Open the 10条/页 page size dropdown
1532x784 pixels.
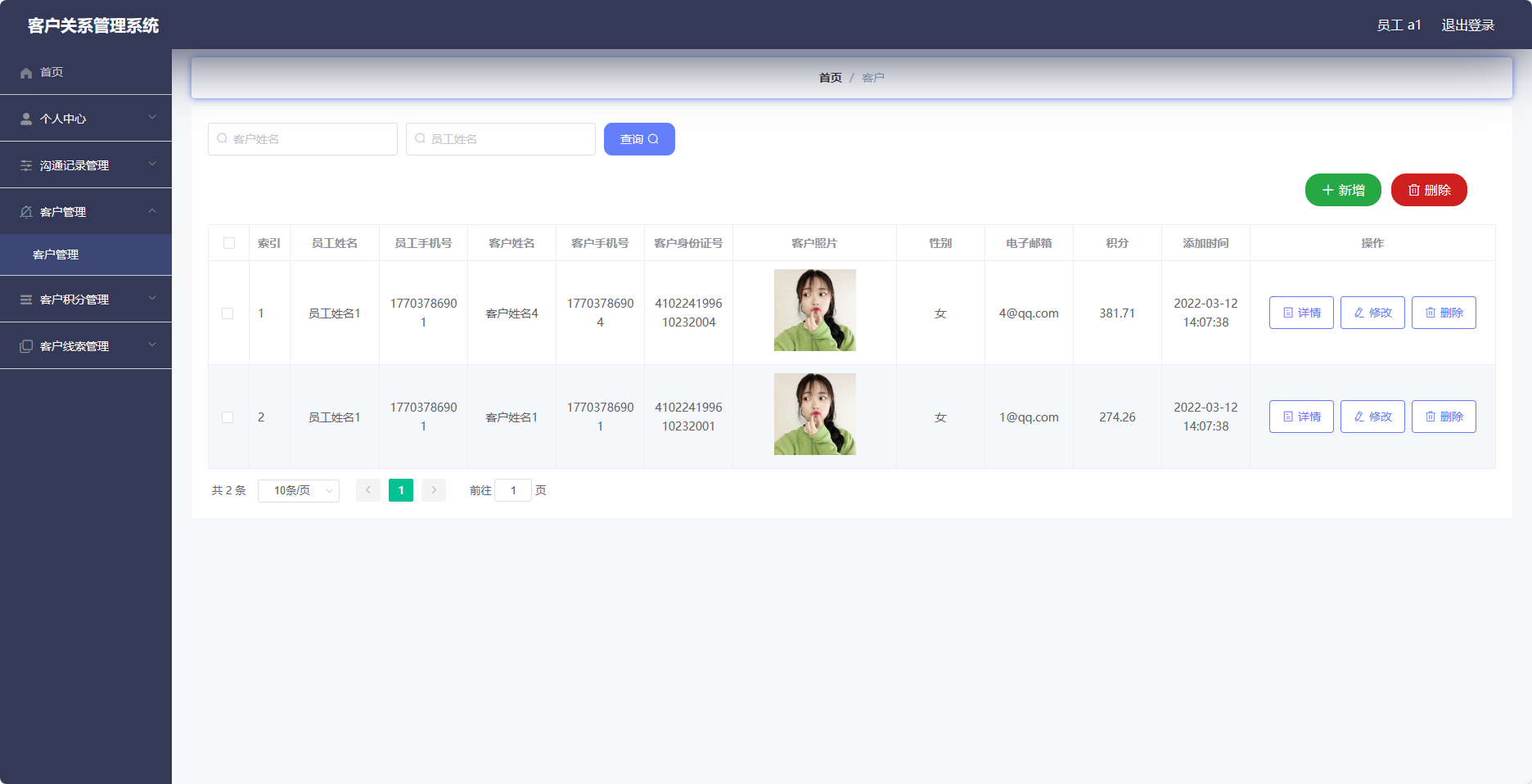pos(299,491)
